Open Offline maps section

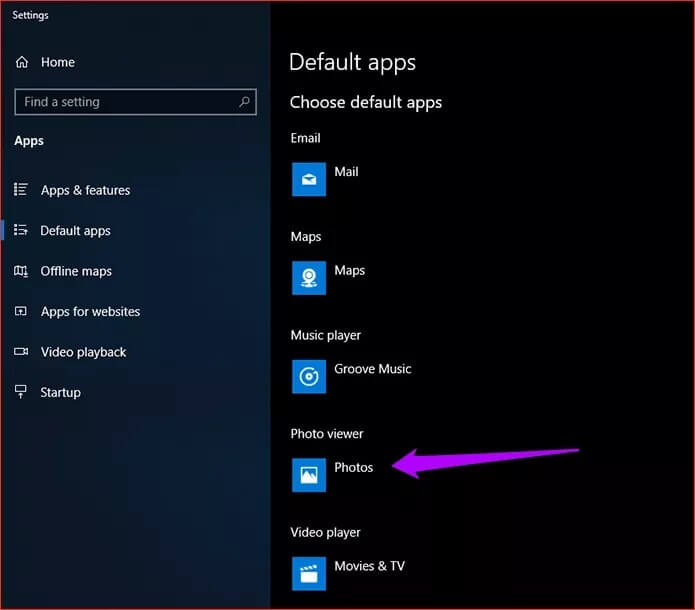pos(76,271)
